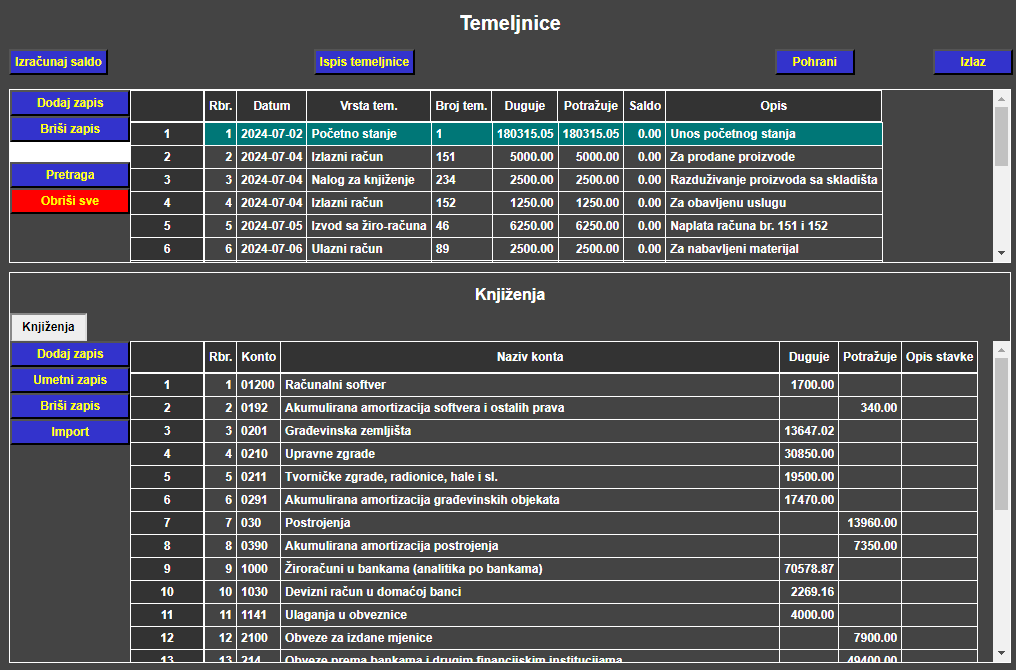Screen dimensions: 1016x670
Task: Click the Saldo column header
Action: click(645, 106)
